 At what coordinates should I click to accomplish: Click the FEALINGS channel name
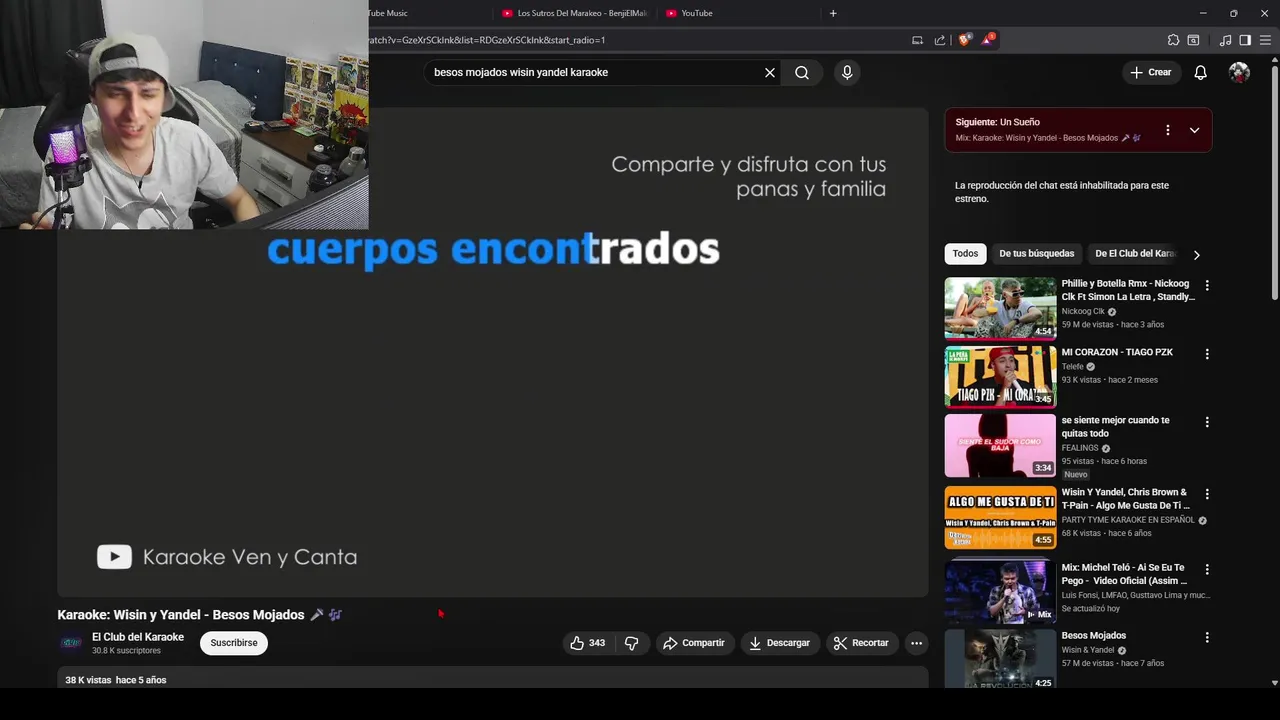[x=1080, y=448]
